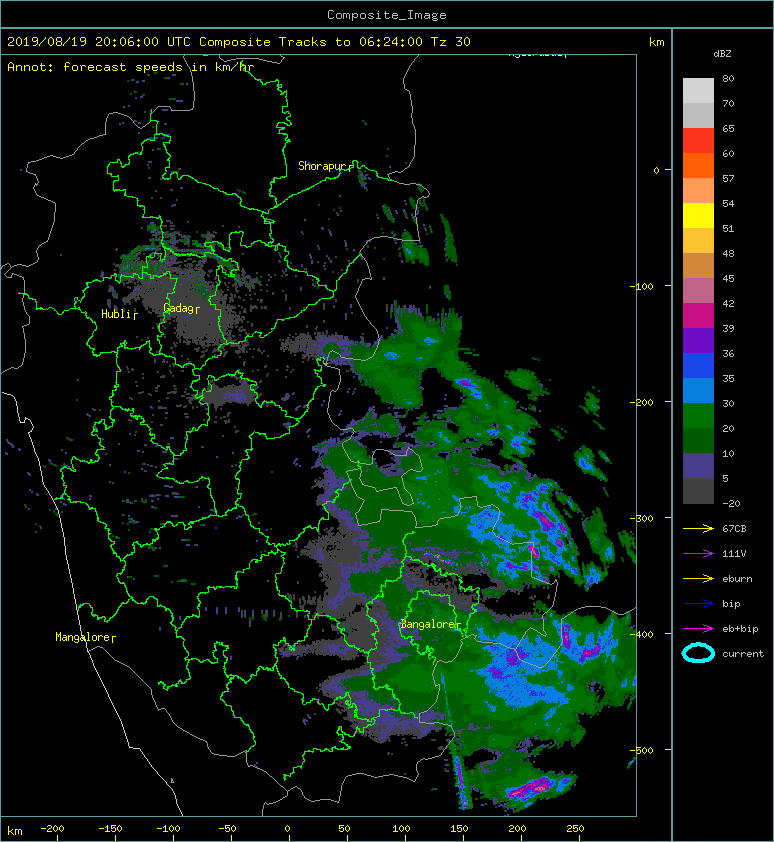The image size is (774, 842).
Task: Select the dark orange swatch between 60 and 57
Action: click(698, 165)
